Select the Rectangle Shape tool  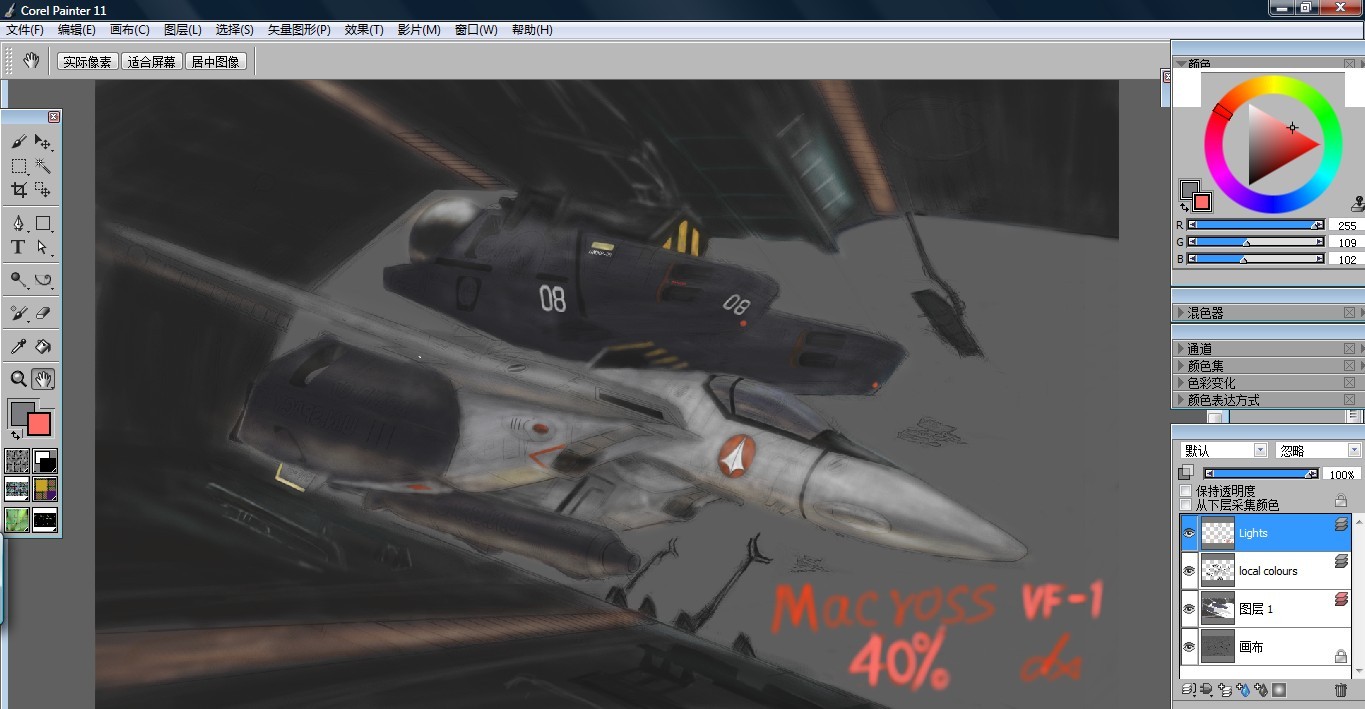43,223
